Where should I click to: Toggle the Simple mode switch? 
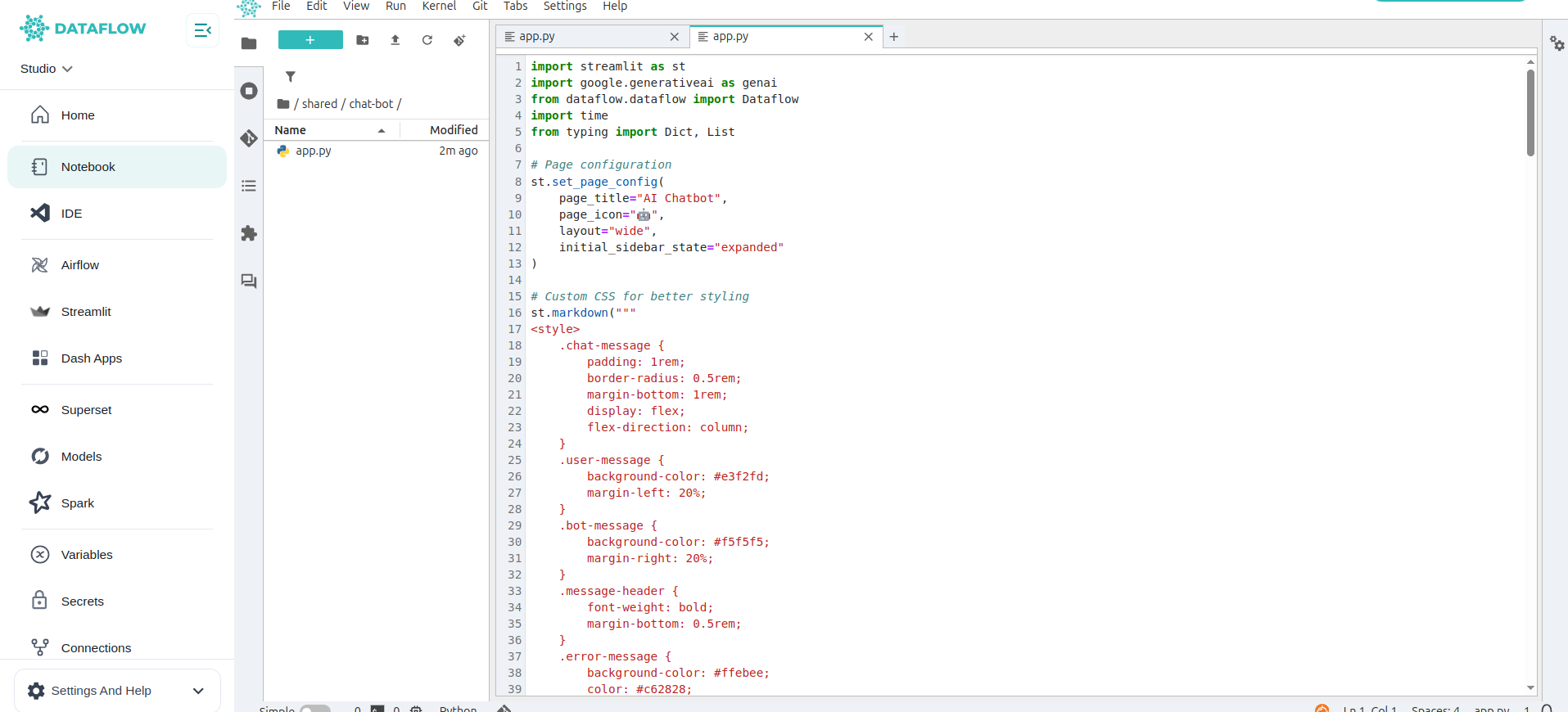pos(315,709)
